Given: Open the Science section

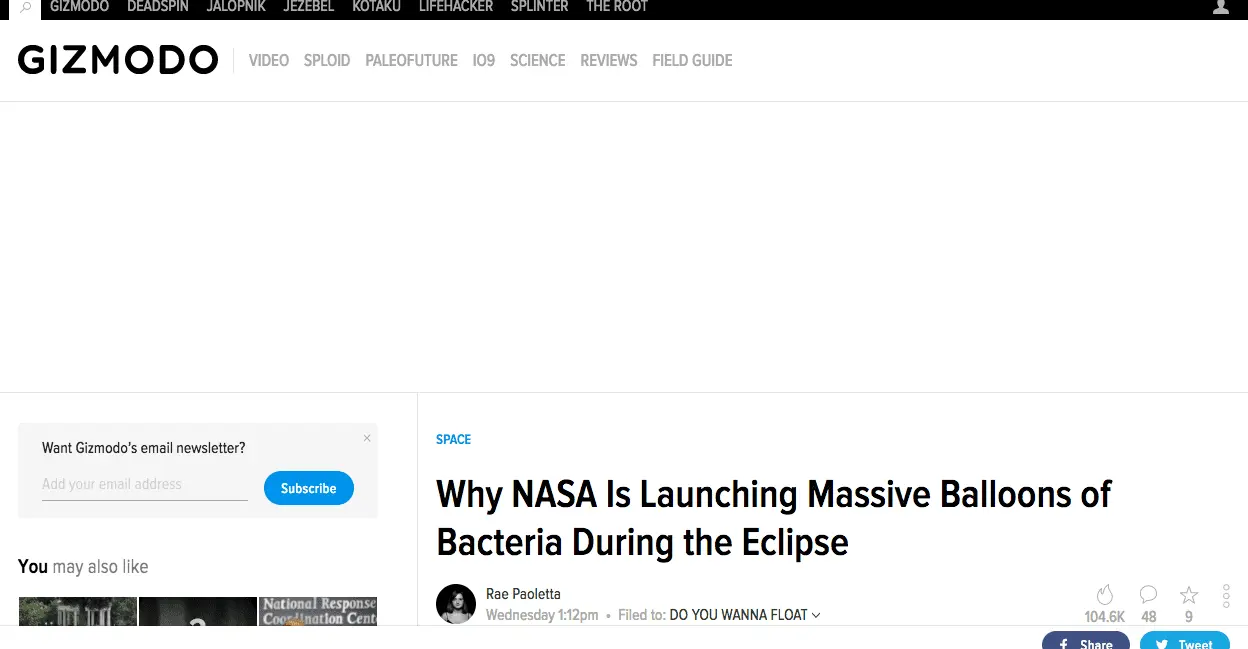Looking at the screenshot, I should click(x=538, y=60).
